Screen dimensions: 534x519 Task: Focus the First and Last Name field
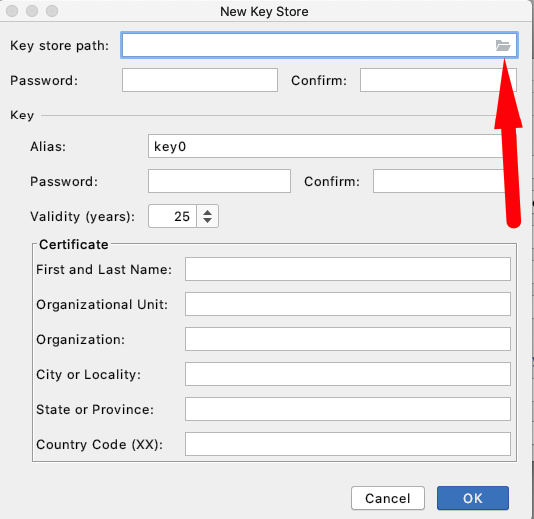pyautogui.click(x=348, y=269)
